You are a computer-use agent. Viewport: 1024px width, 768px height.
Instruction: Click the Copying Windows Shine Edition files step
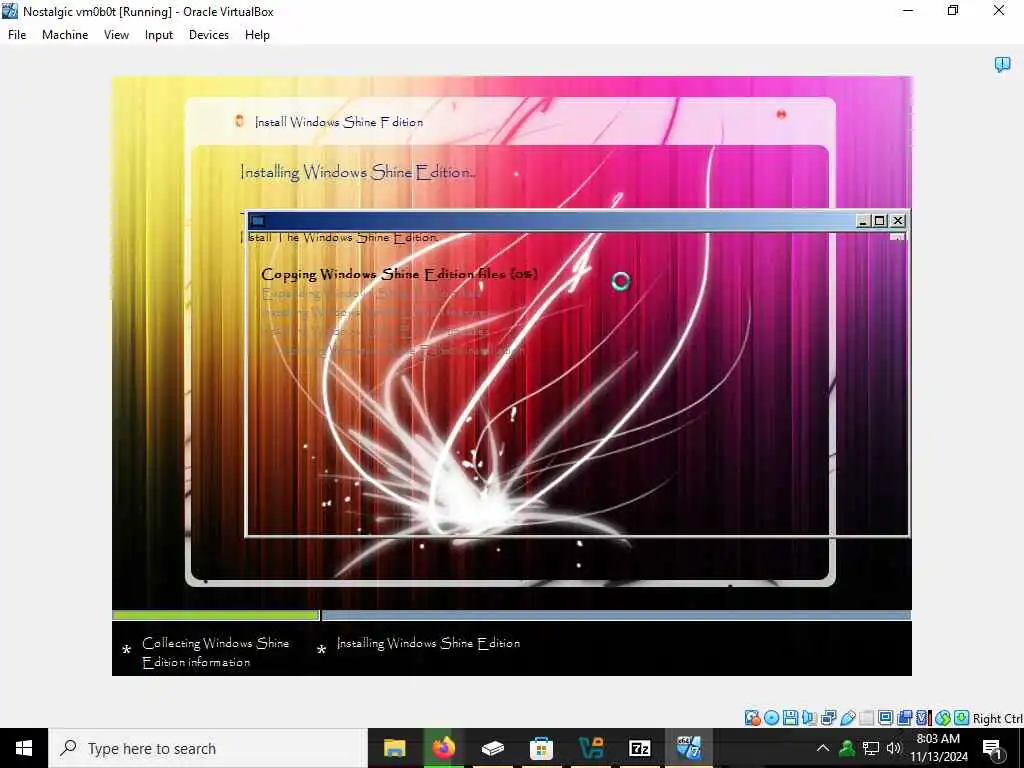point(399,274)
